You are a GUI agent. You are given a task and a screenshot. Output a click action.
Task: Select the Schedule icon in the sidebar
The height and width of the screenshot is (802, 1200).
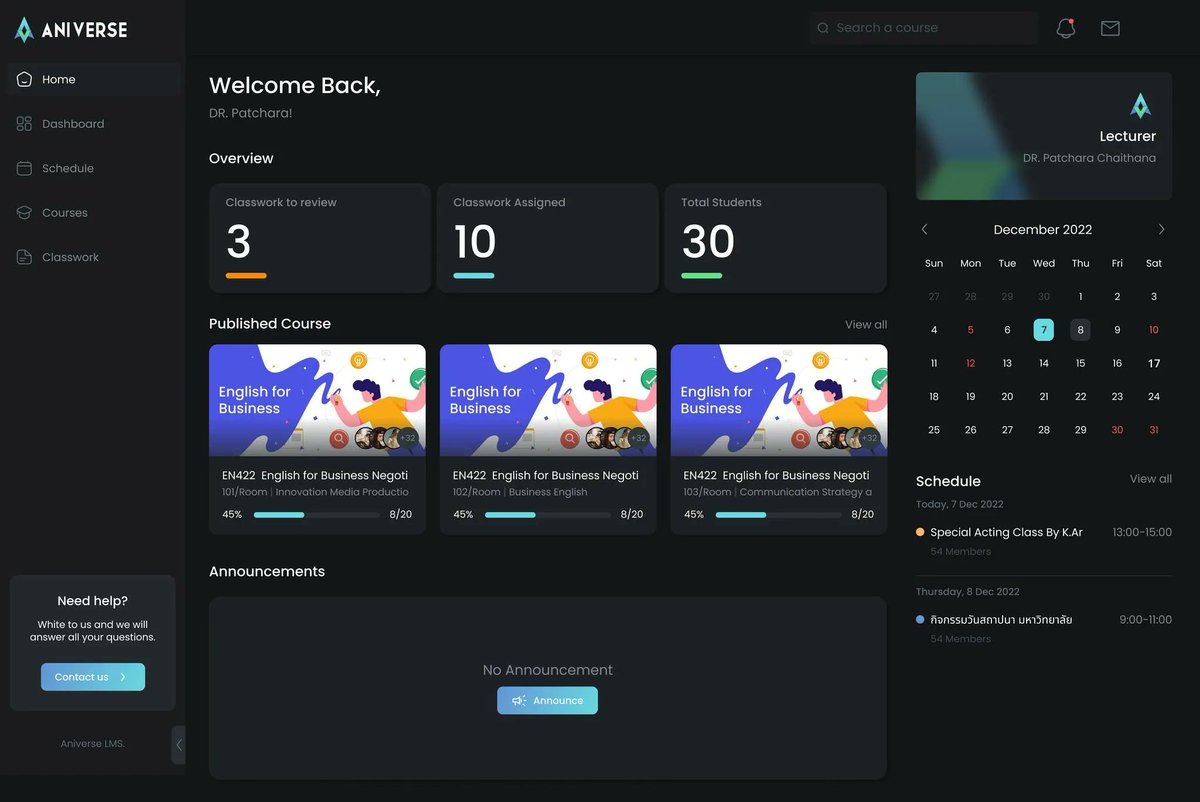click(23, 168)
